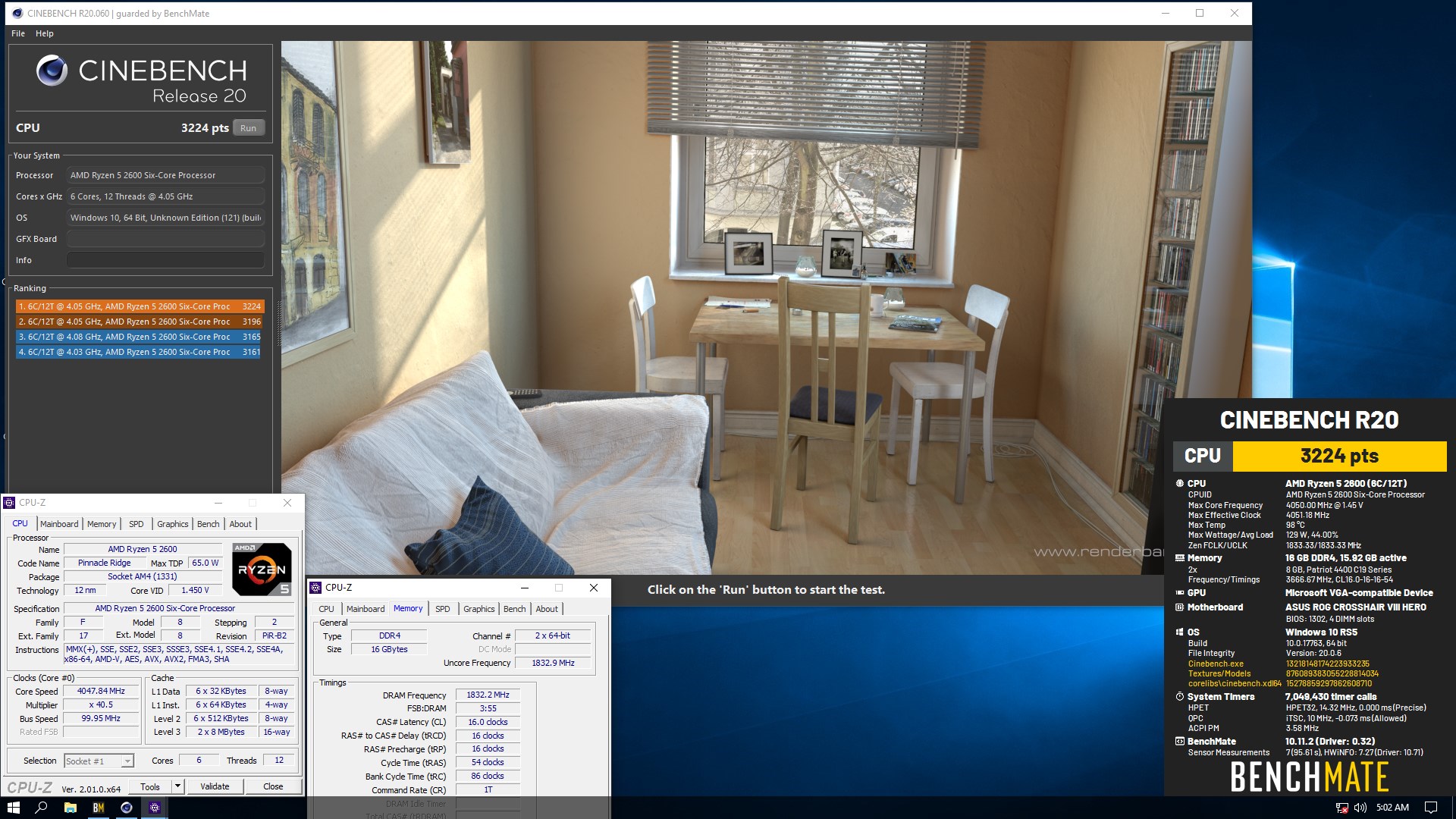Click the volume speaker tray icon
1456x819 pixels.
click(1360, 808)
